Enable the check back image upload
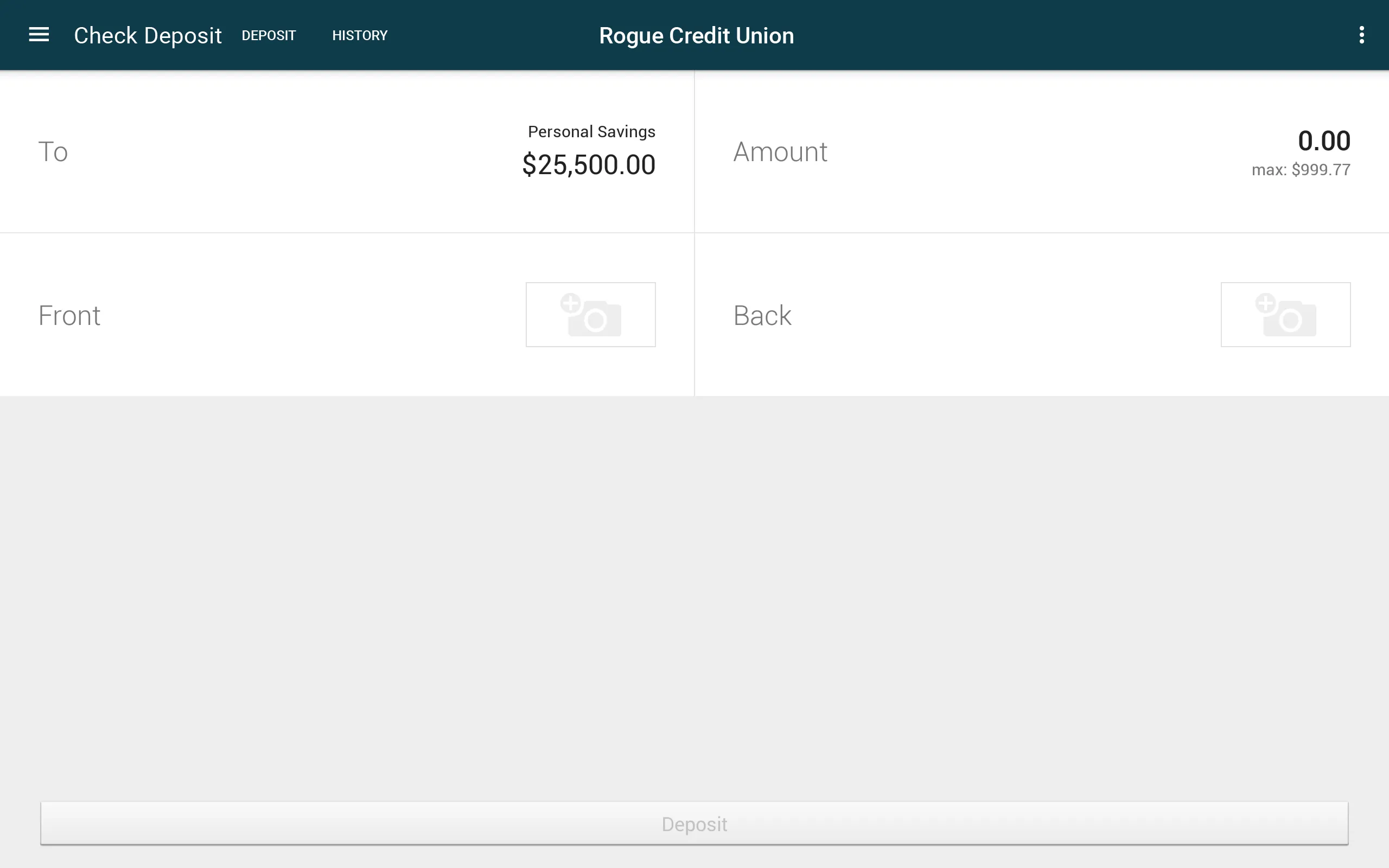The image size is (1389, 868). 1286,314
